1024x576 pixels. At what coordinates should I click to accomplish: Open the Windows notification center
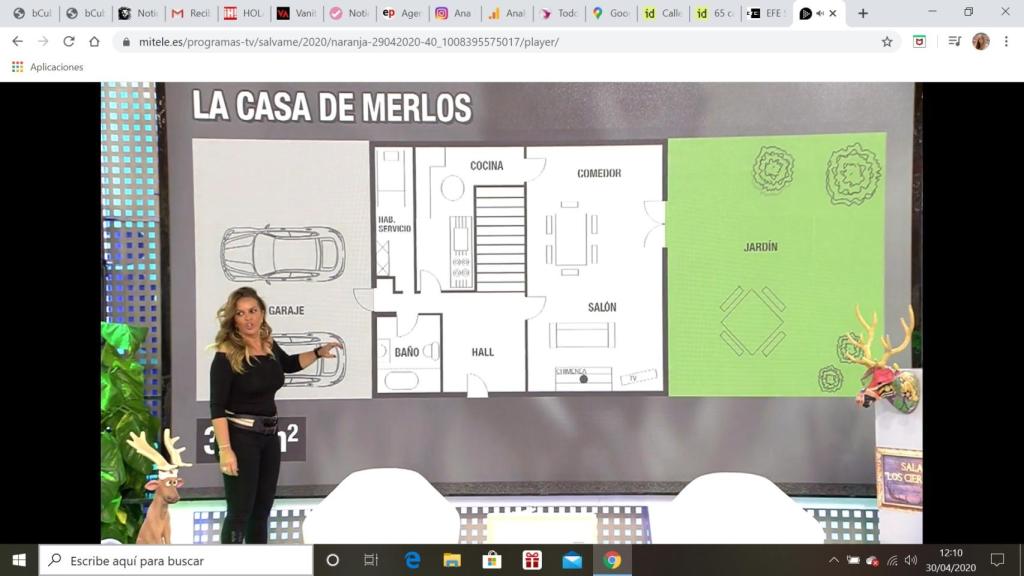pyautogui.click(x=997, y=560)
